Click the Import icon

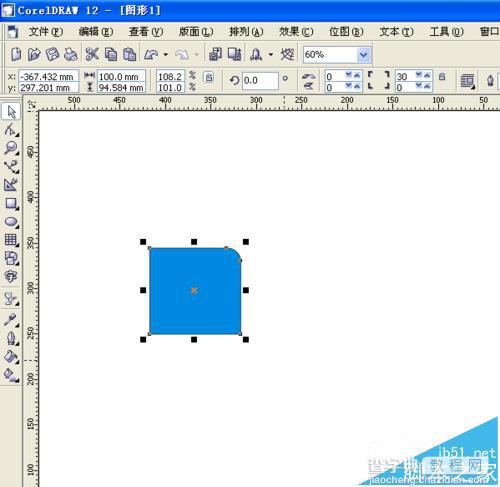click(x=215, y=54)
